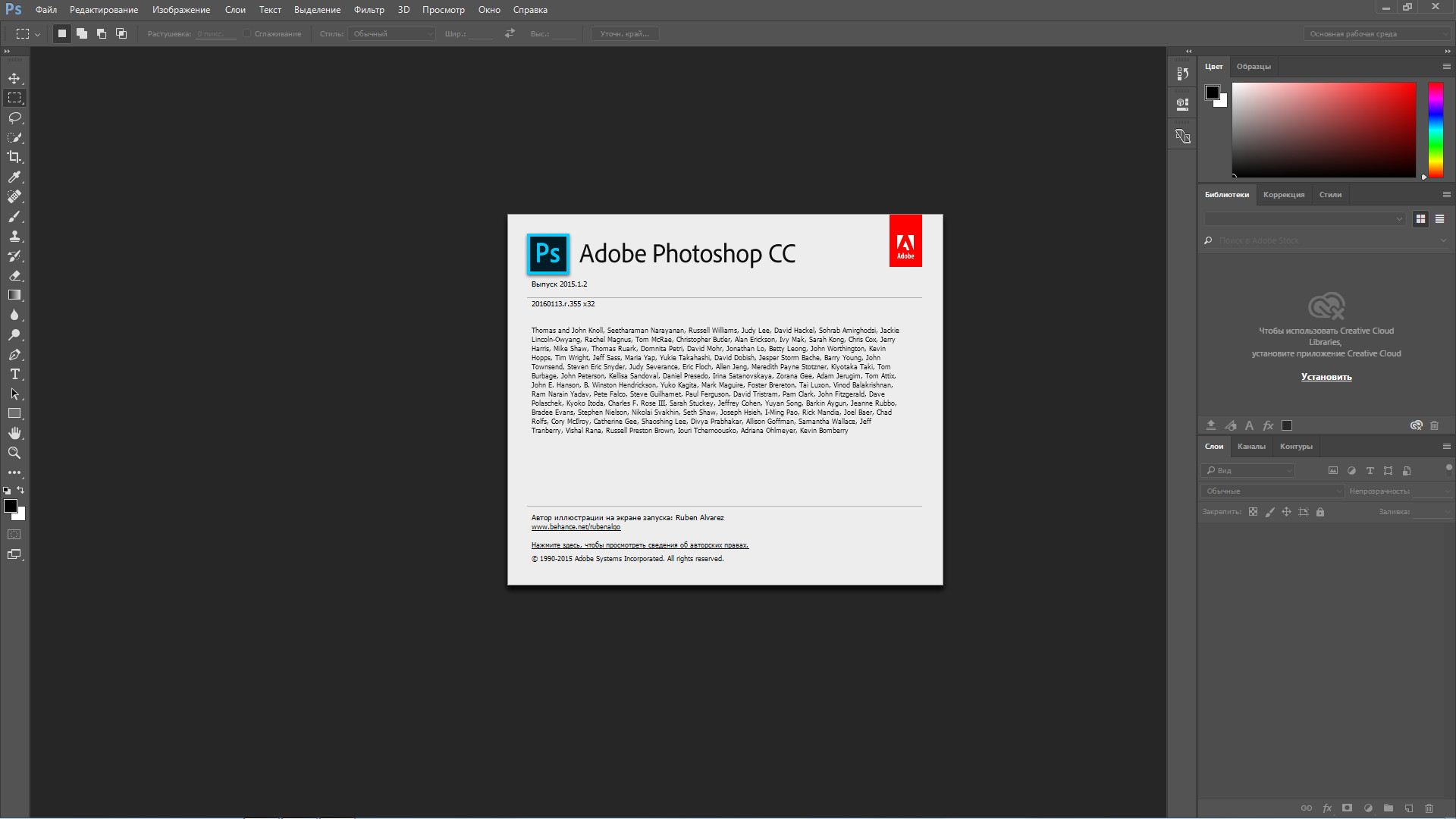The image size is (1456, 819).
Task: Click the create new layer icon
Action: (x=1408, y=808)
